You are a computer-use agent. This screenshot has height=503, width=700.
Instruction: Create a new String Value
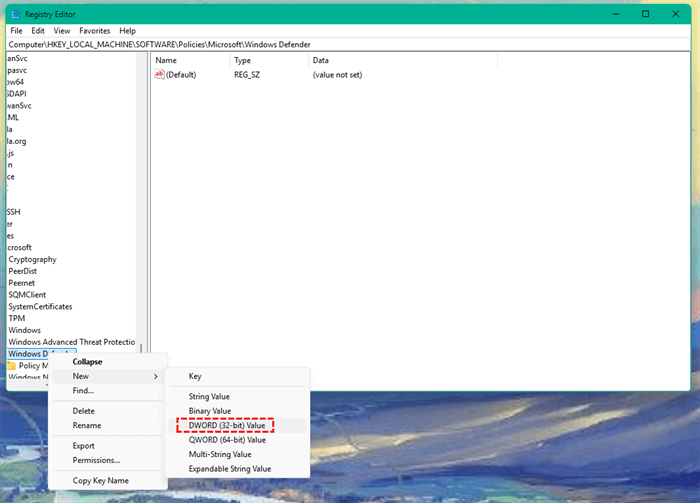[209, 397]
